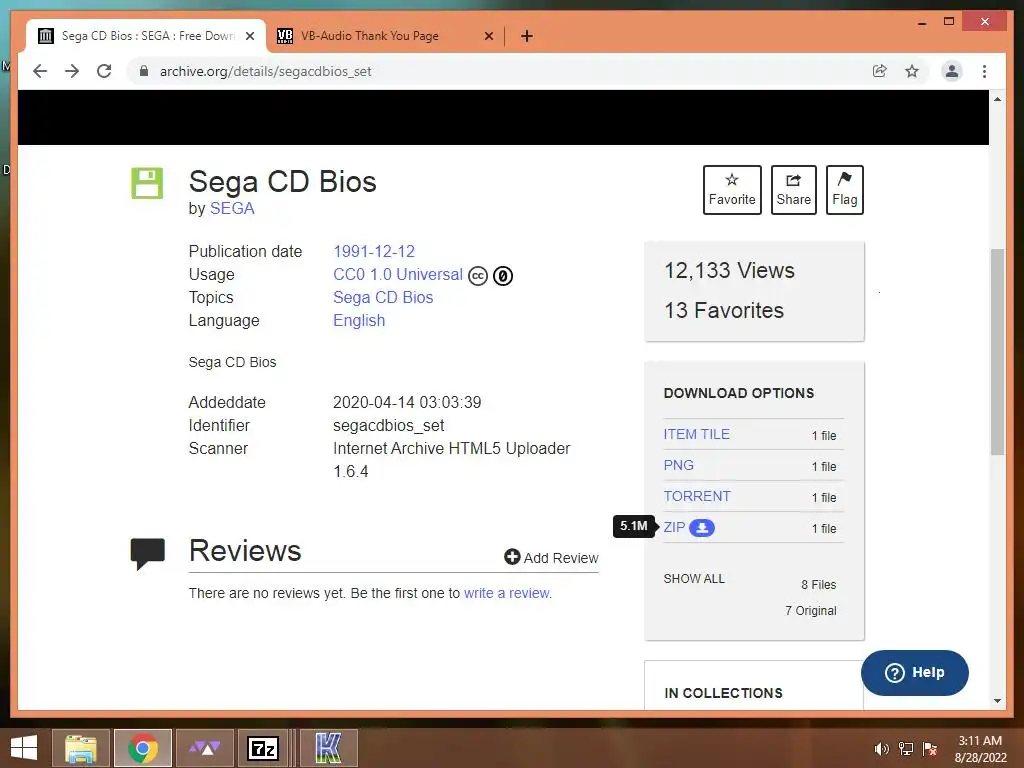The image size is (1024, 768).
Task: Go forward with the browser forward arrow
Action: [72, 71]
